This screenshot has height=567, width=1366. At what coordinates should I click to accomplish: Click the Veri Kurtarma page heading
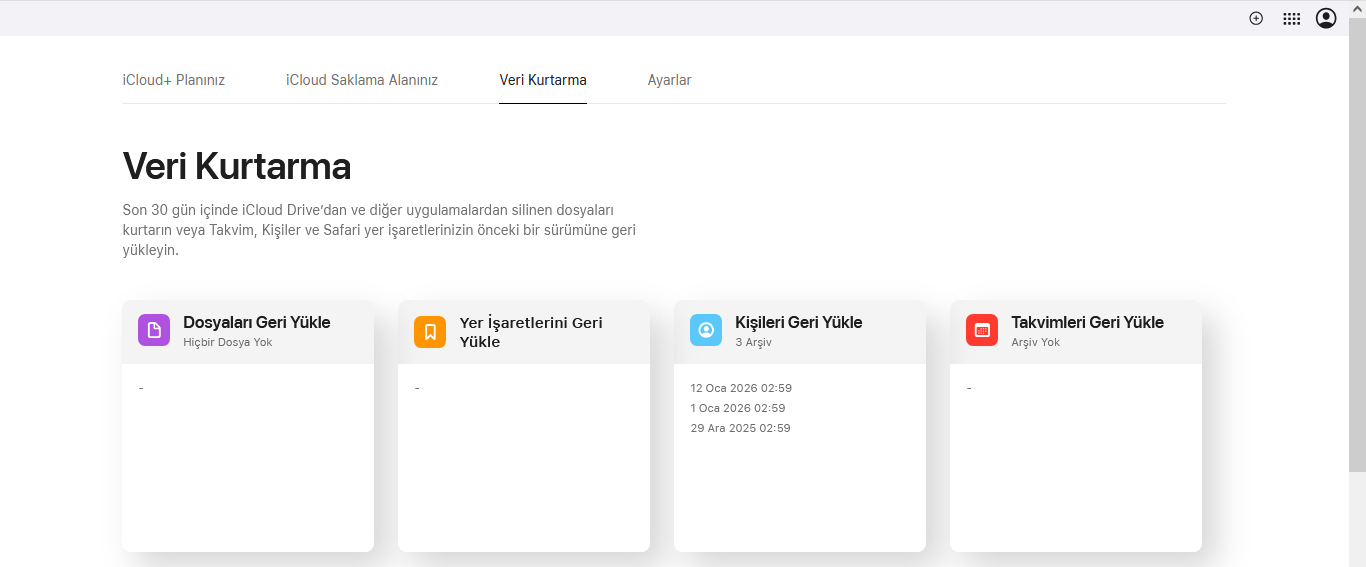[x=237, y=166]
